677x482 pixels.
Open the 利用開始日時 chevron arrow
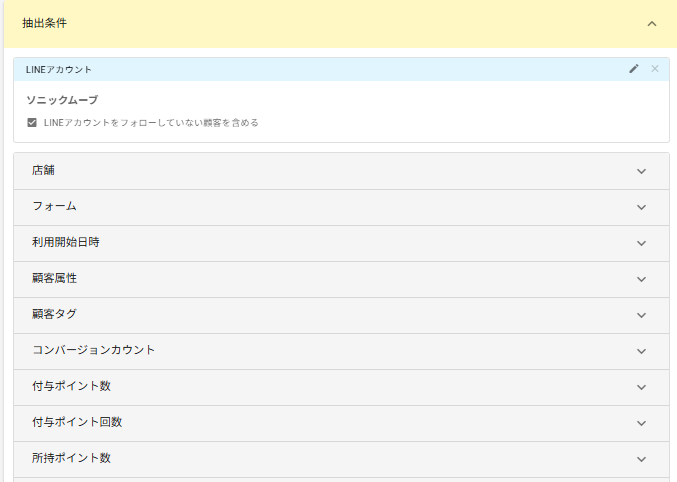[x=641, y=243]
